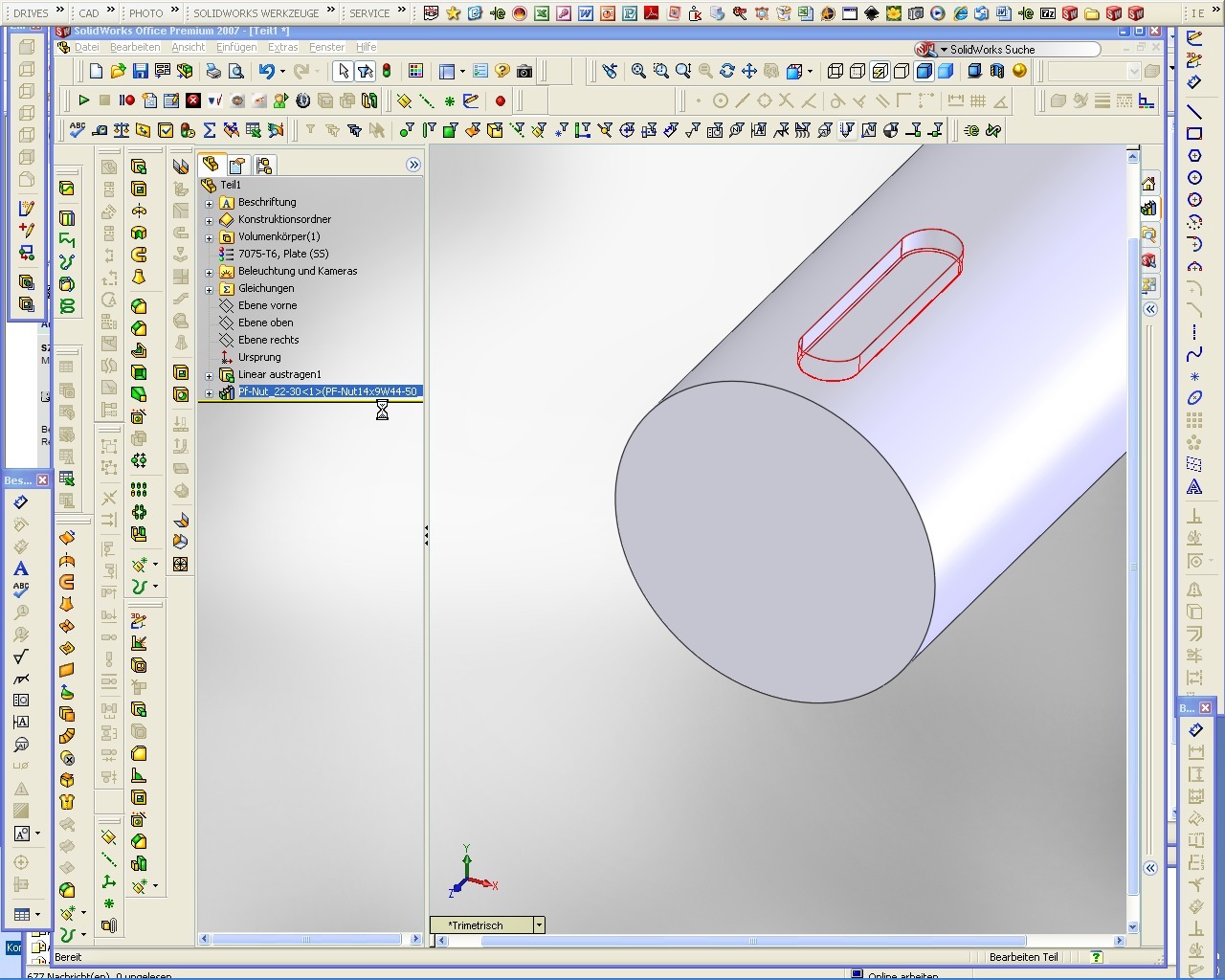Open the Trimetrisch view orientation dropdown
This screenshot has height=980, width=1225.
539,925
